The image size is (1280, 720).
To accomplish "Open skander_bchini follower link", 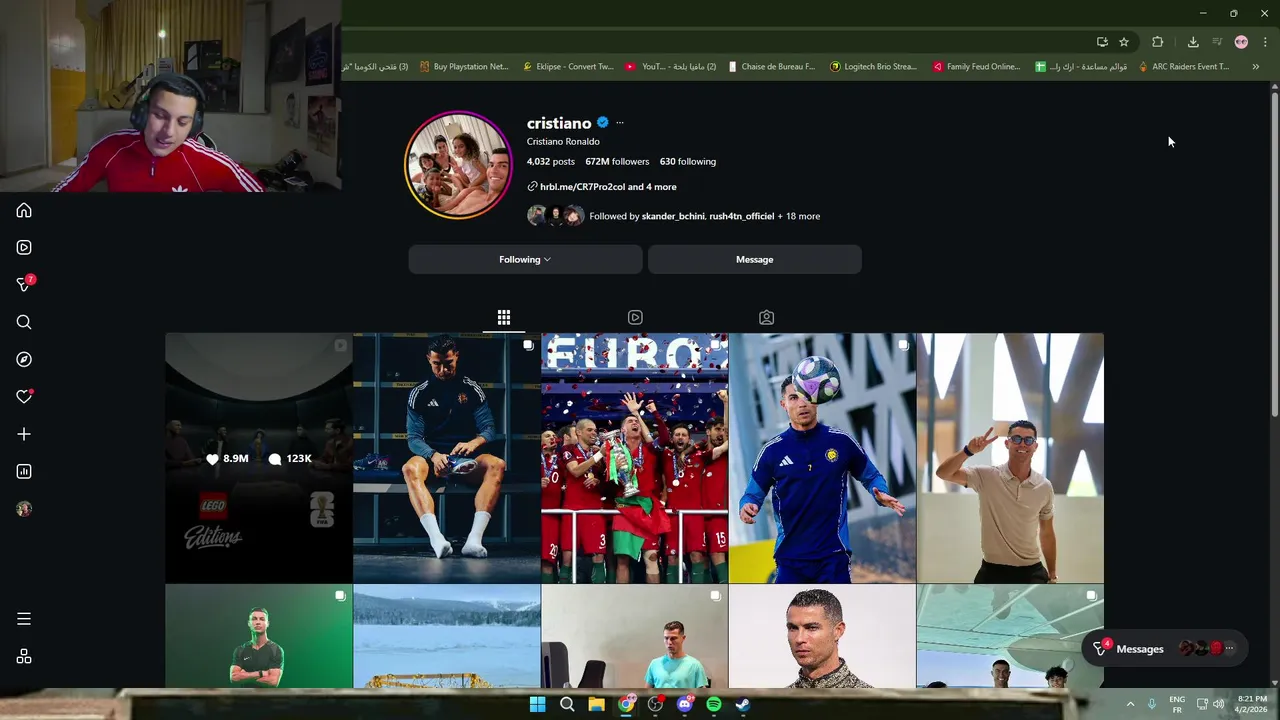I will [x=673, y=216].
